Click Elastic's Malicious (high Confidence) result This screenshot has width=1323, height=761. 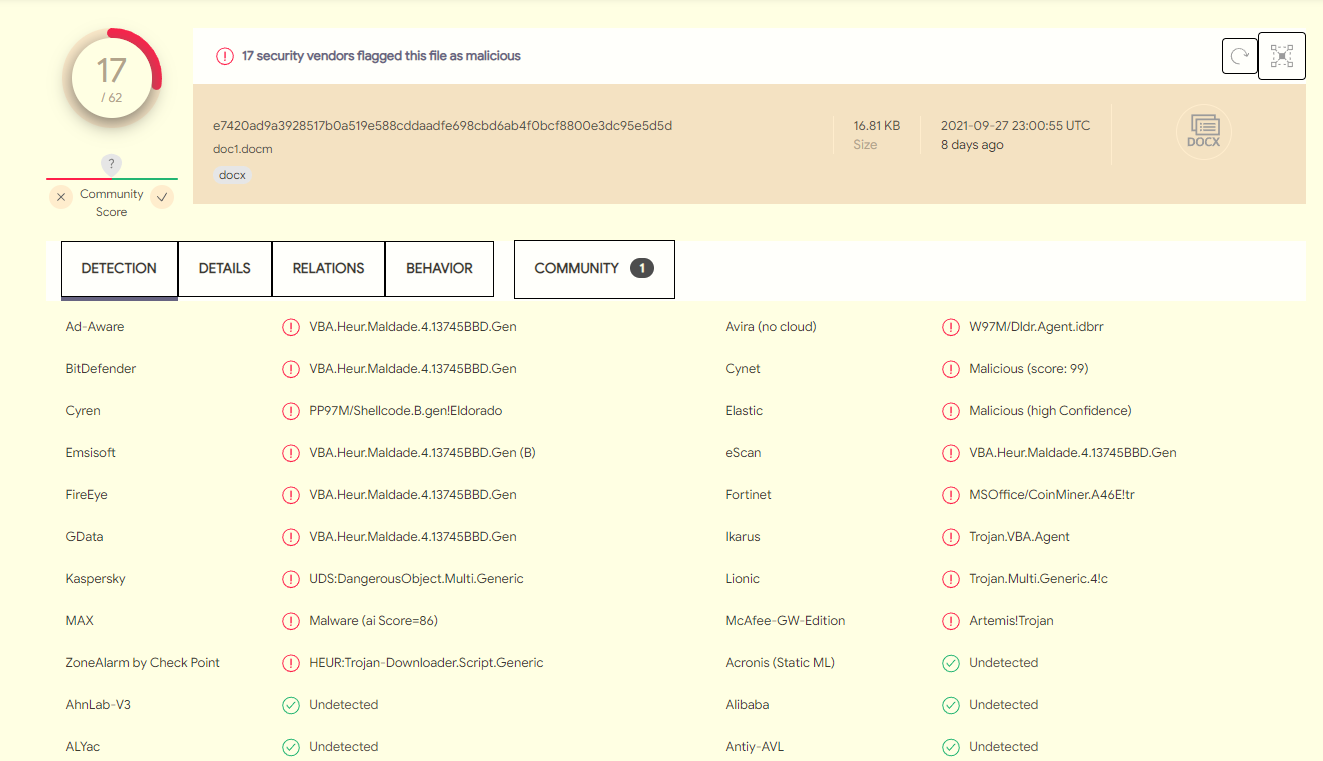click(x=1050, y=411)
